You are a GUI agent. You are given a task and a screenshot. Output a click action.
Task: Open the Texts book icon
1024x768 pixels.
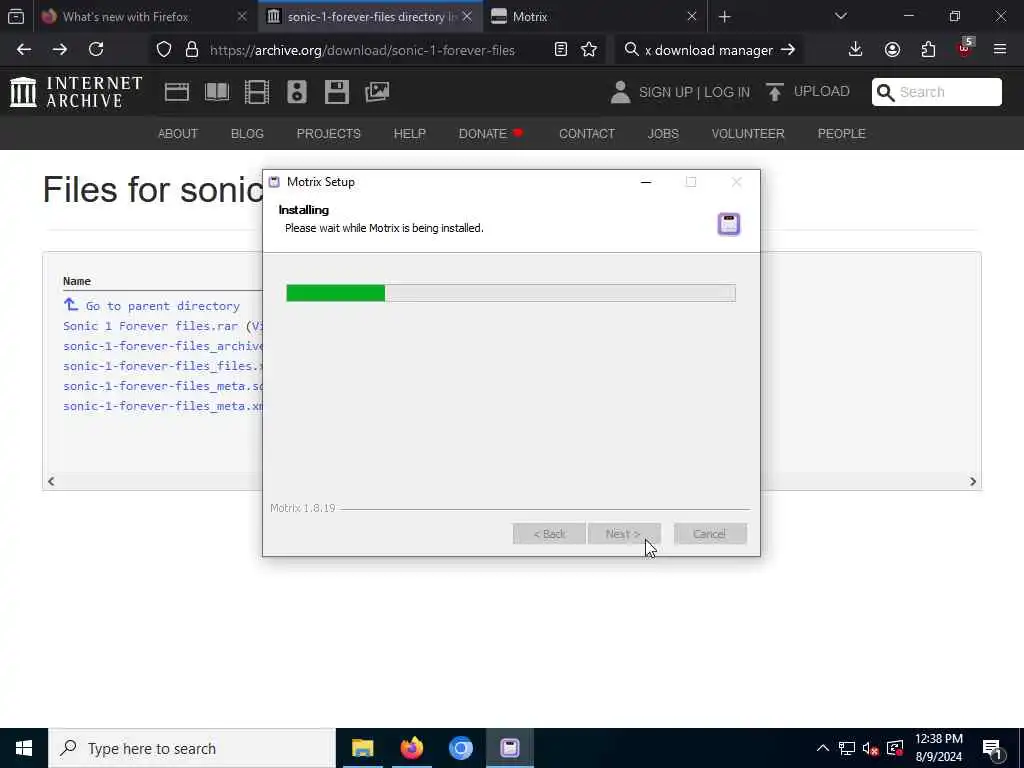(217, 92)
